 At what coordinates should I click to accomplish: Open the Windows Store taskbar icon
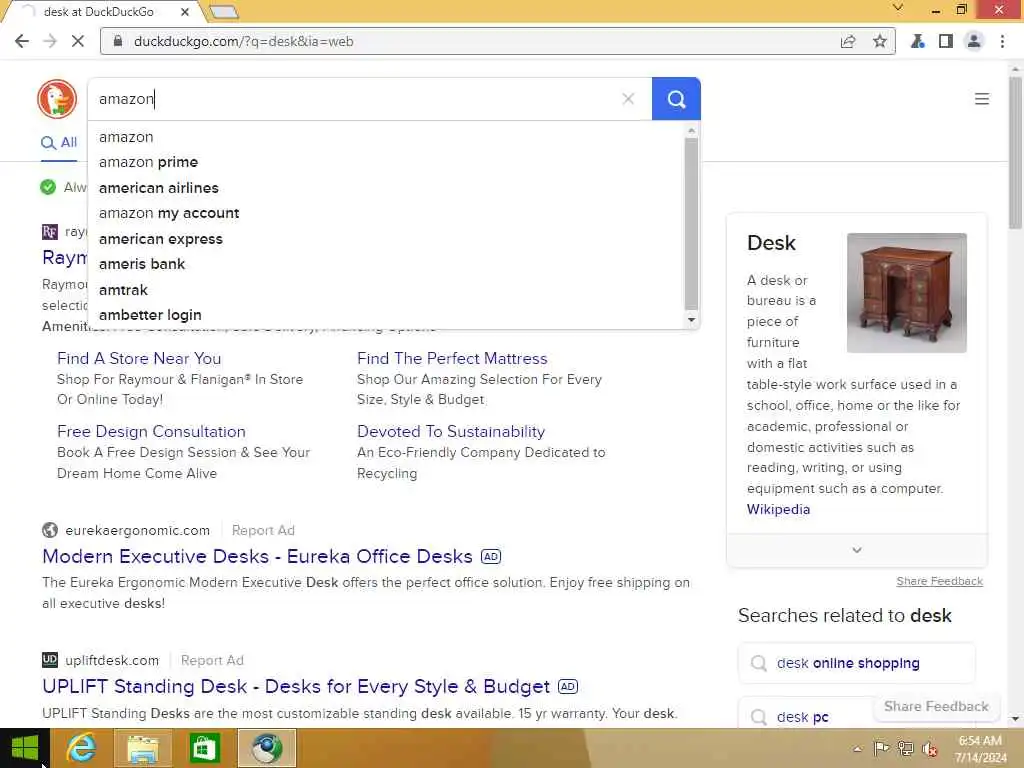point(204,748)
